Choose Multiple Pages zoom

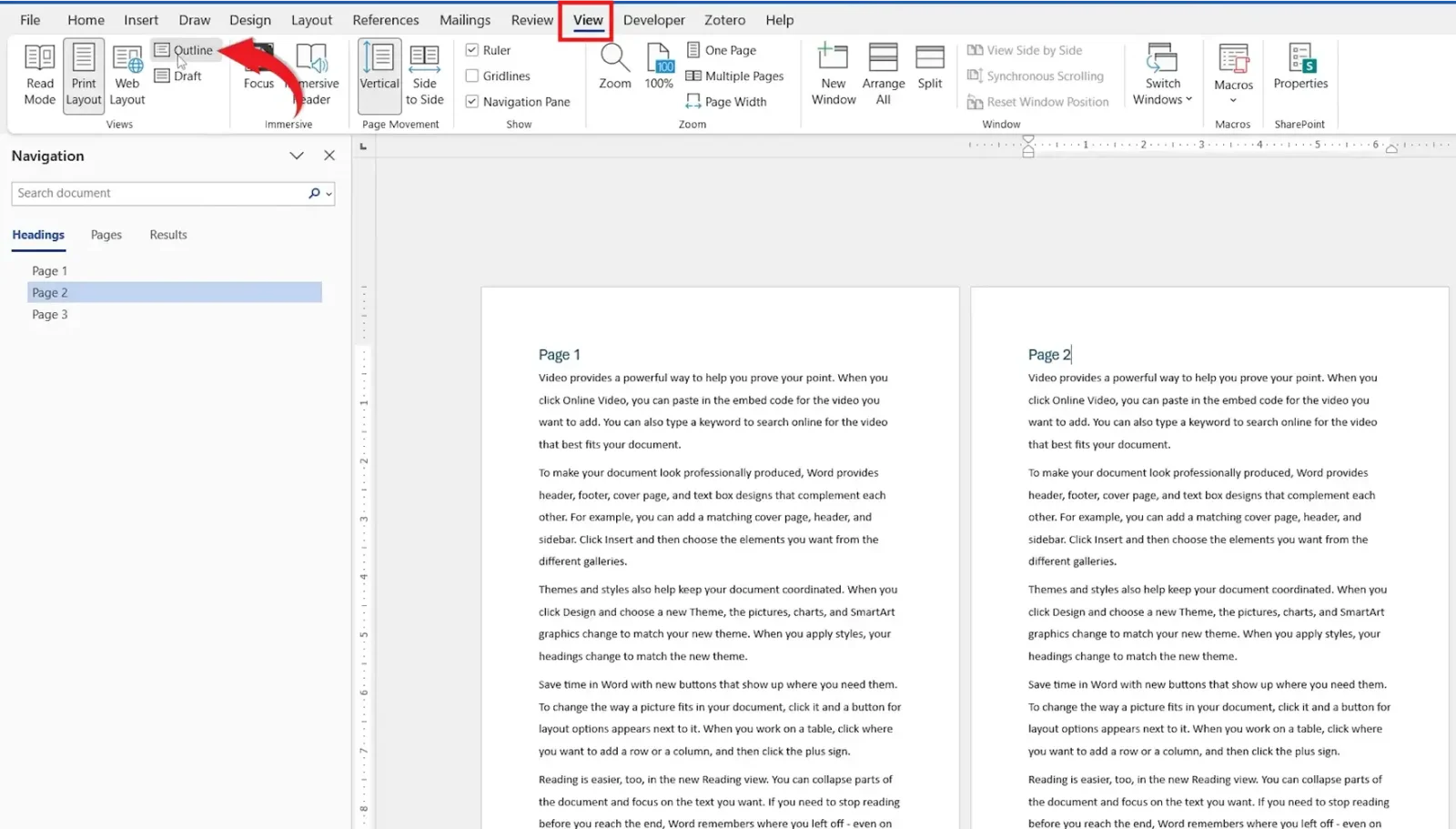click(x=734, y=76)
